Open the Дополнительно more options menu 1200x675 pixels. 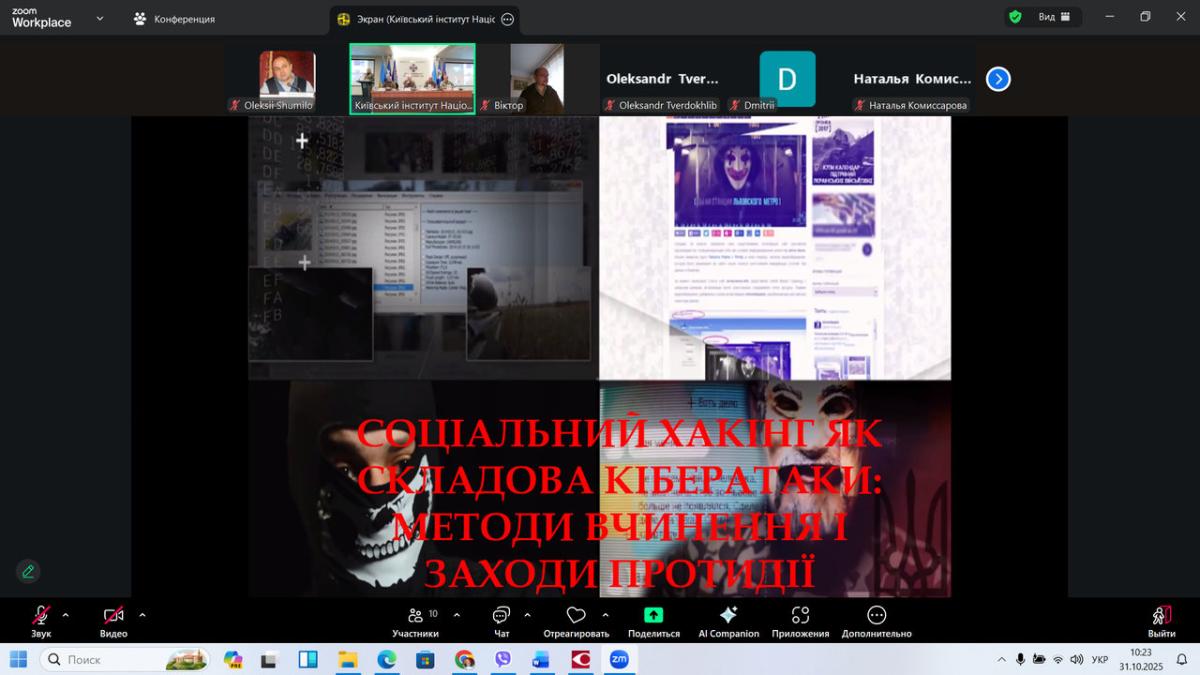point(876,621)
